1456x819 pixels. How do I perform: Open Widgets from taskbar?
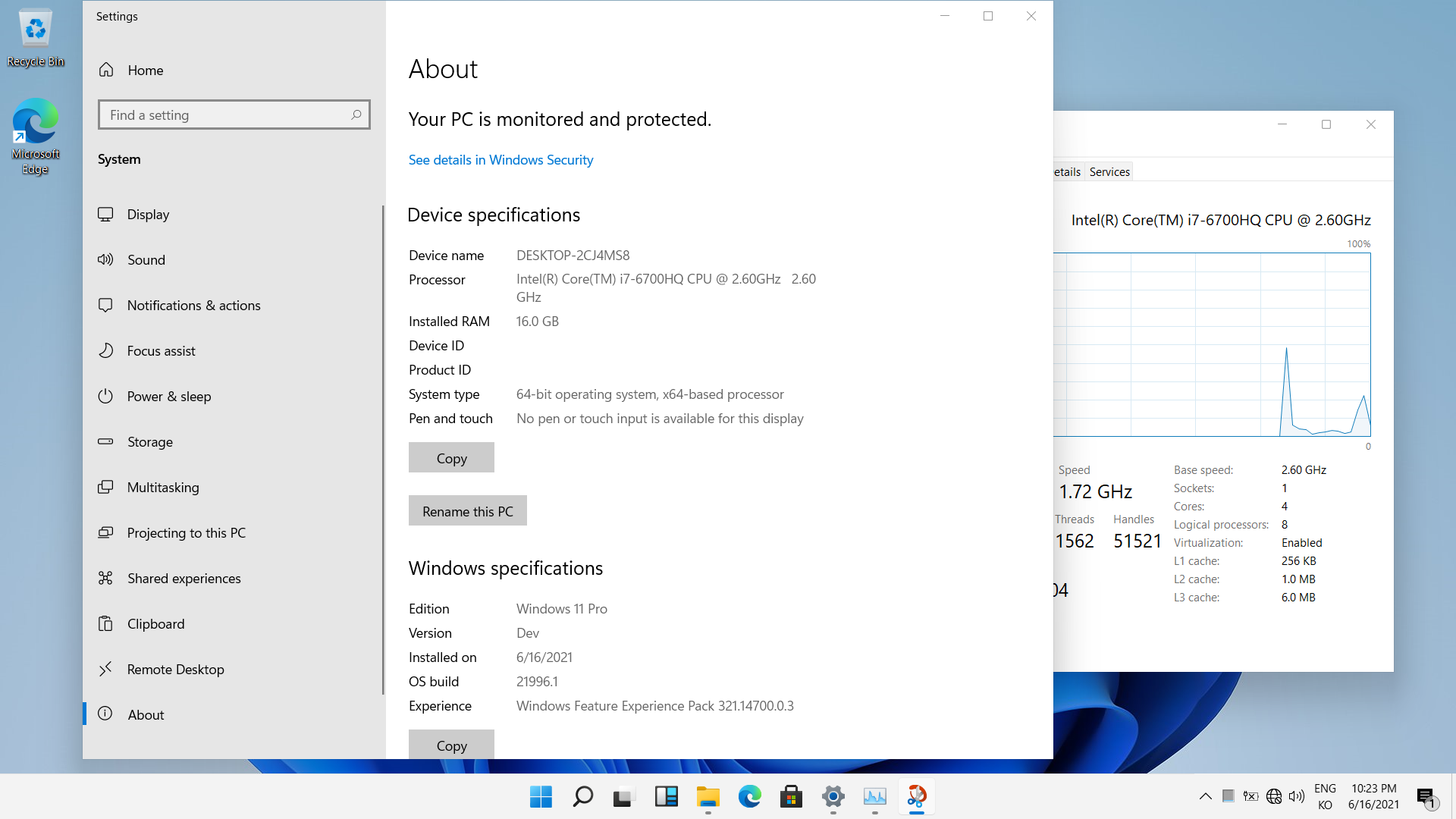pos(666,797)
